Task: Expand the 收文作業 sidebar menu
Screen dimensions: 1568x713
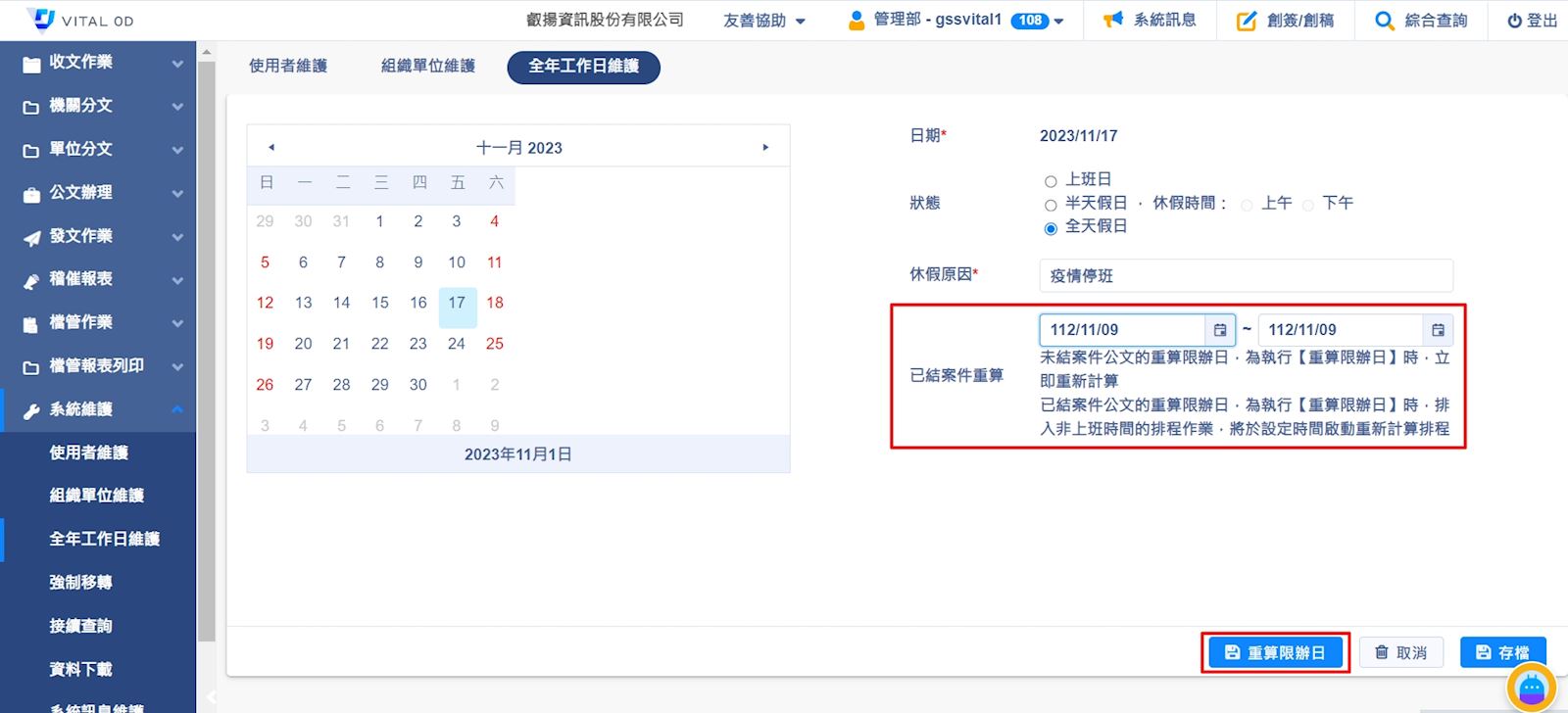Action: (x=98, y=63)
